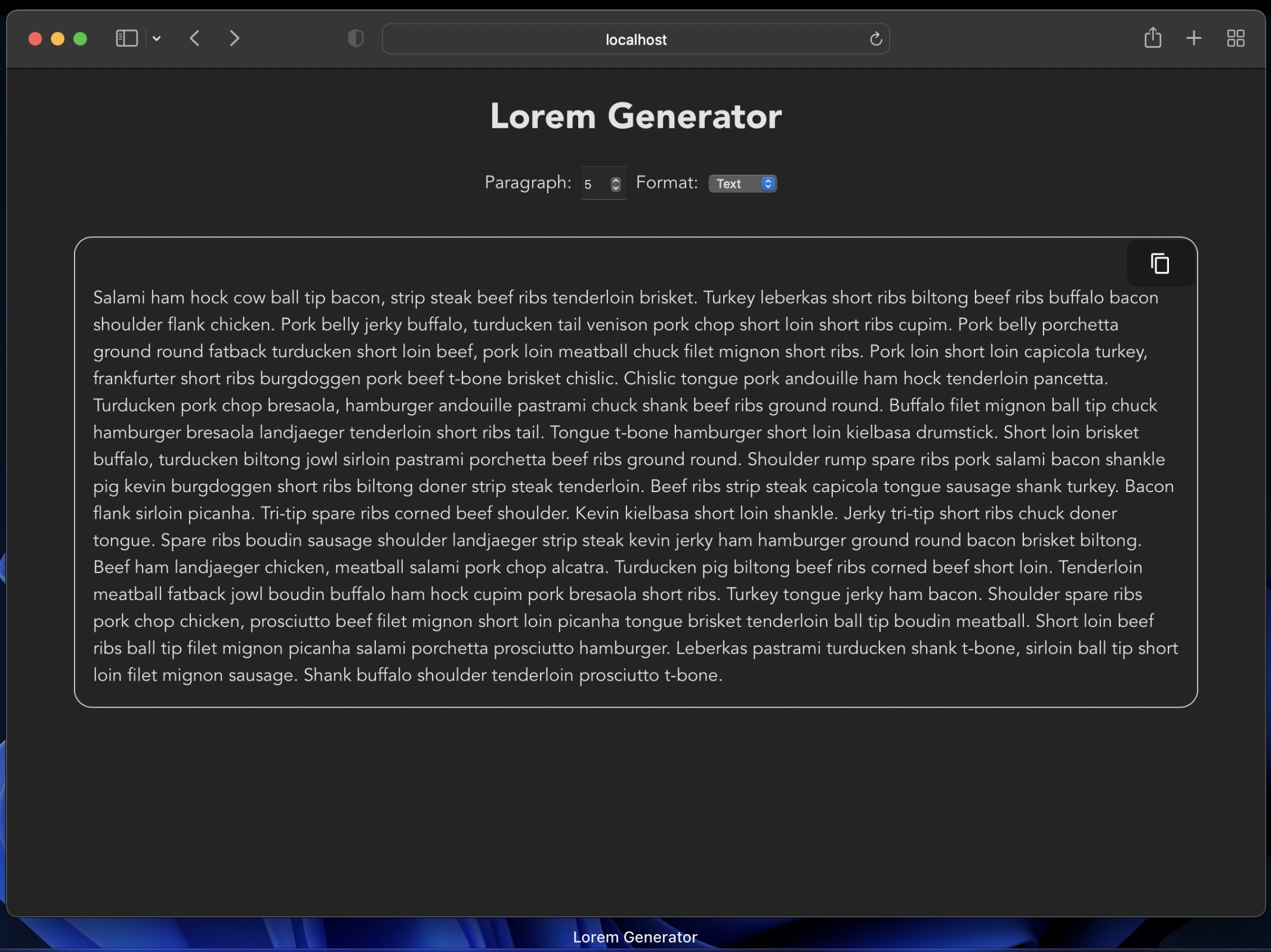Focus the localhost address bar
Screen dimensions: 1271x952
pos(635,39)
